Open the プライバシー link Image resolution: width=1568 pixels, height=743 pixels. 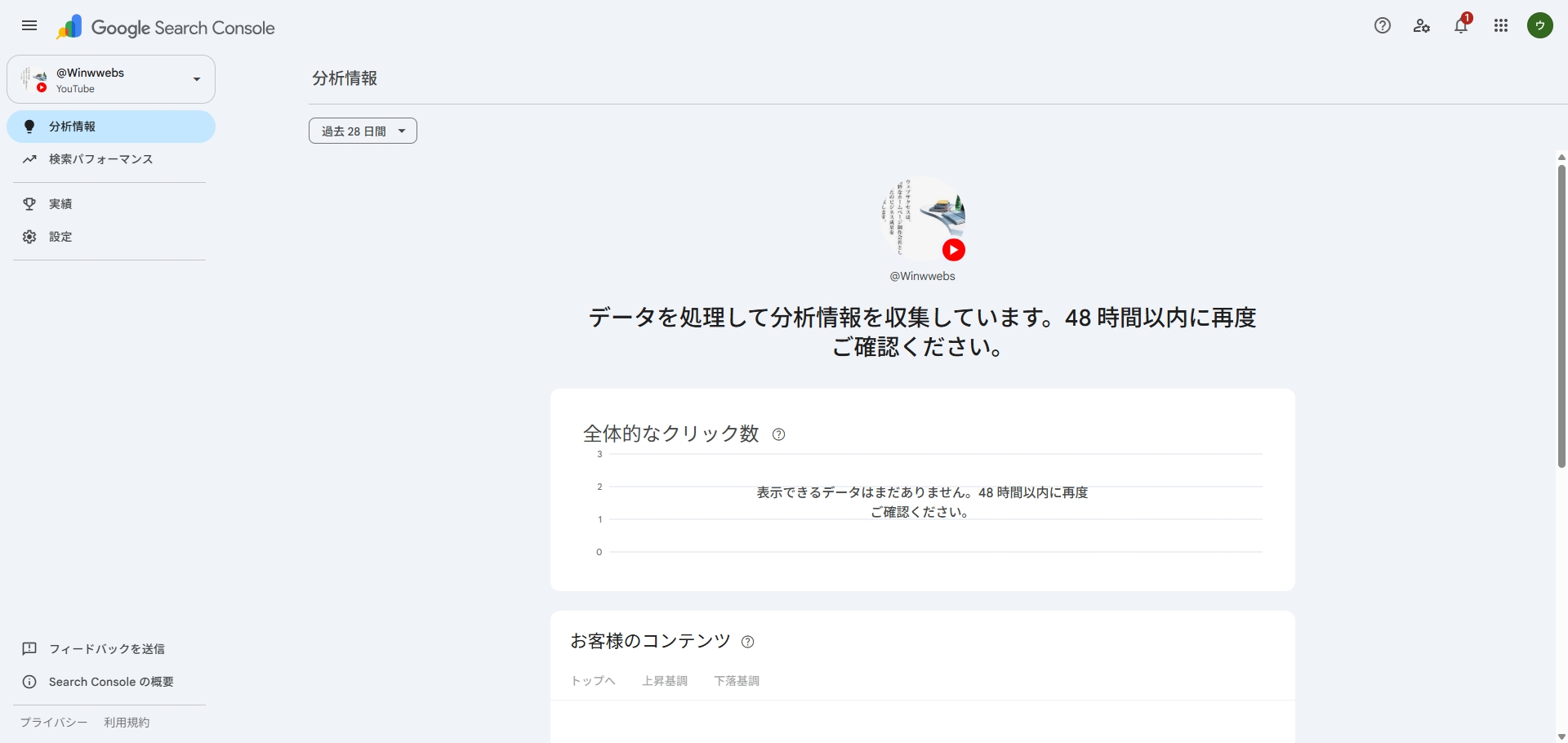[54, 723]
